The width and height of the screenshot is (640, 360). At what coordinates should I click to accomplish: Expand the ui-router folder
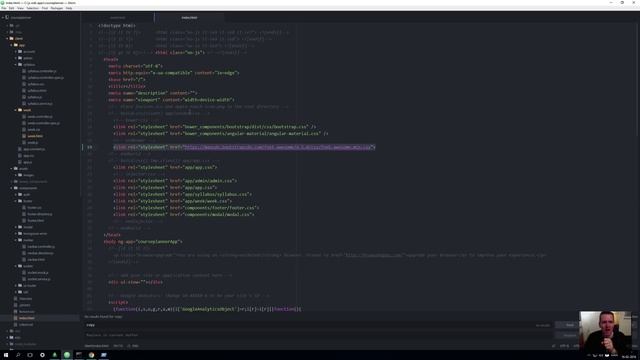pos(16,286)
